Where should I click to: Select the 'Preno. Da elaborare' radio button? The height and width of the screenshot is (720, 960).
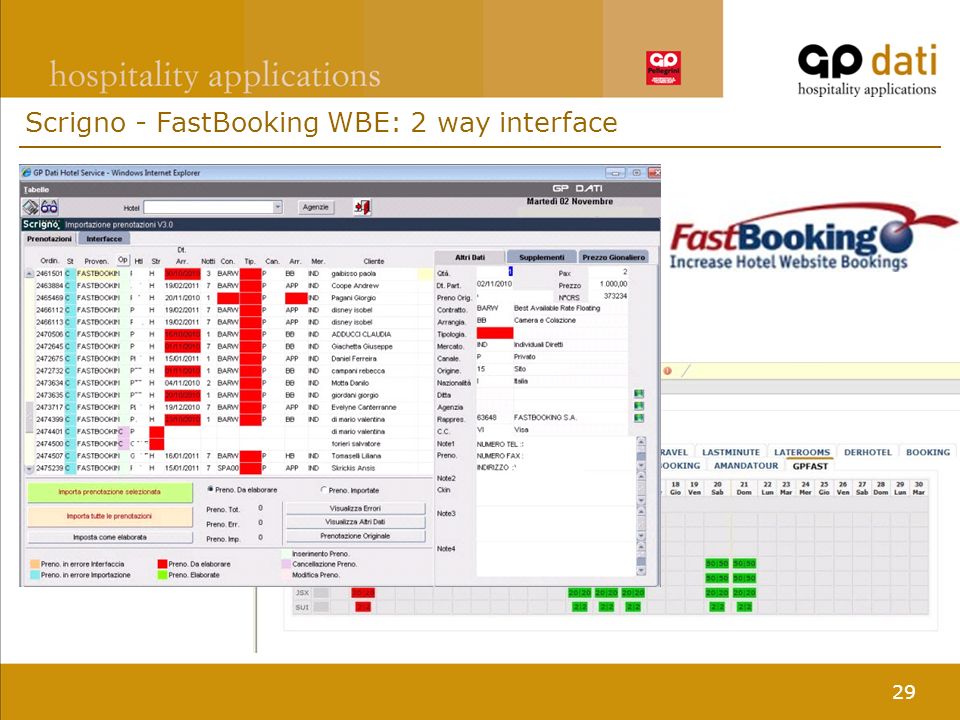coord(211,489)
